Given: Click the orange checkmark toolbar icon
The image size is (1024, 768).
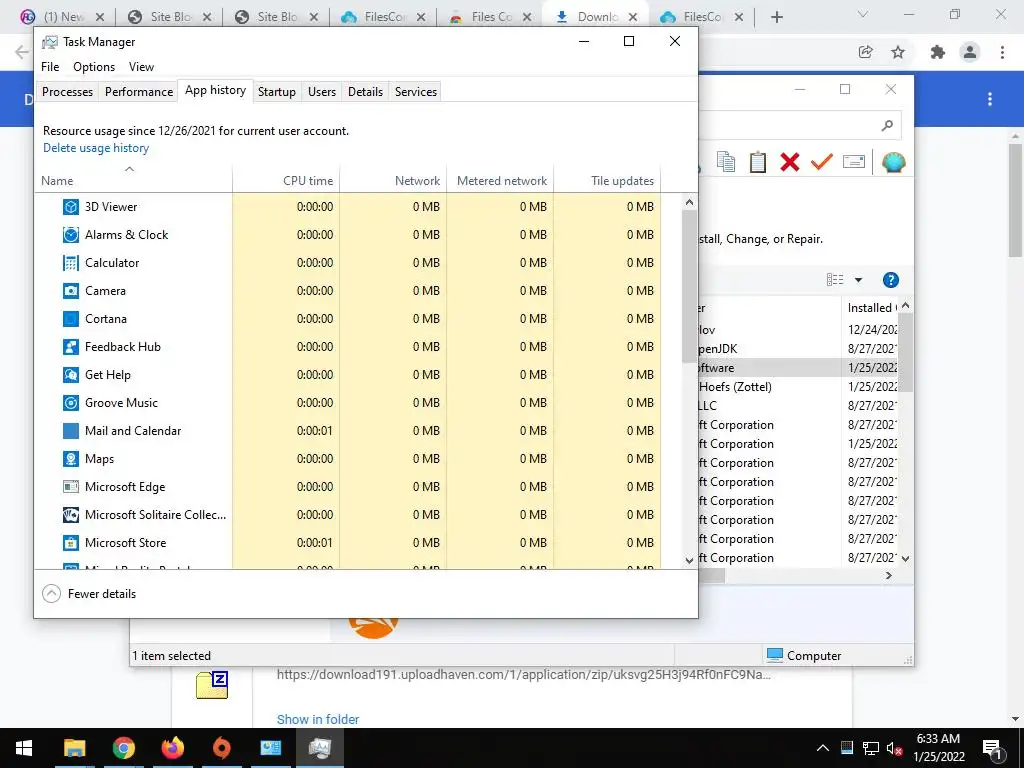Looking at the screenshot, I should 822,161.
